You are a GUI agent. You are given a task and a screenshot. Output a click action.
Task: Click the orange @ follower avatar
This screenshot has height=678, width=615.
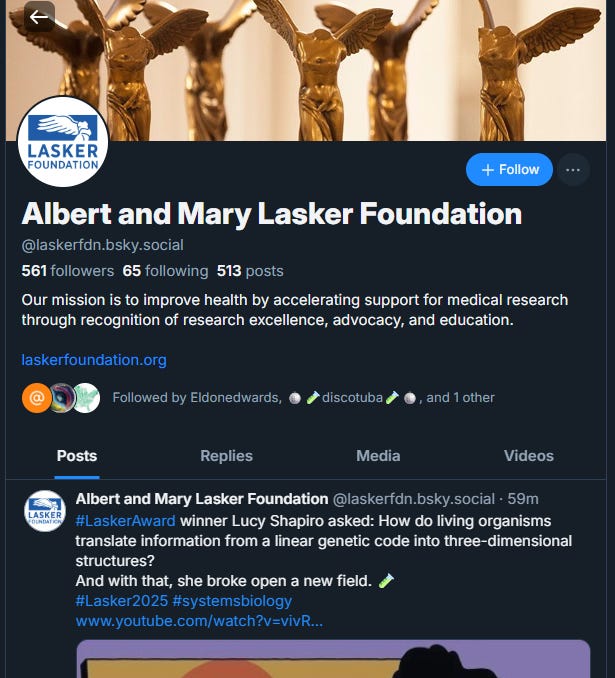37,398
